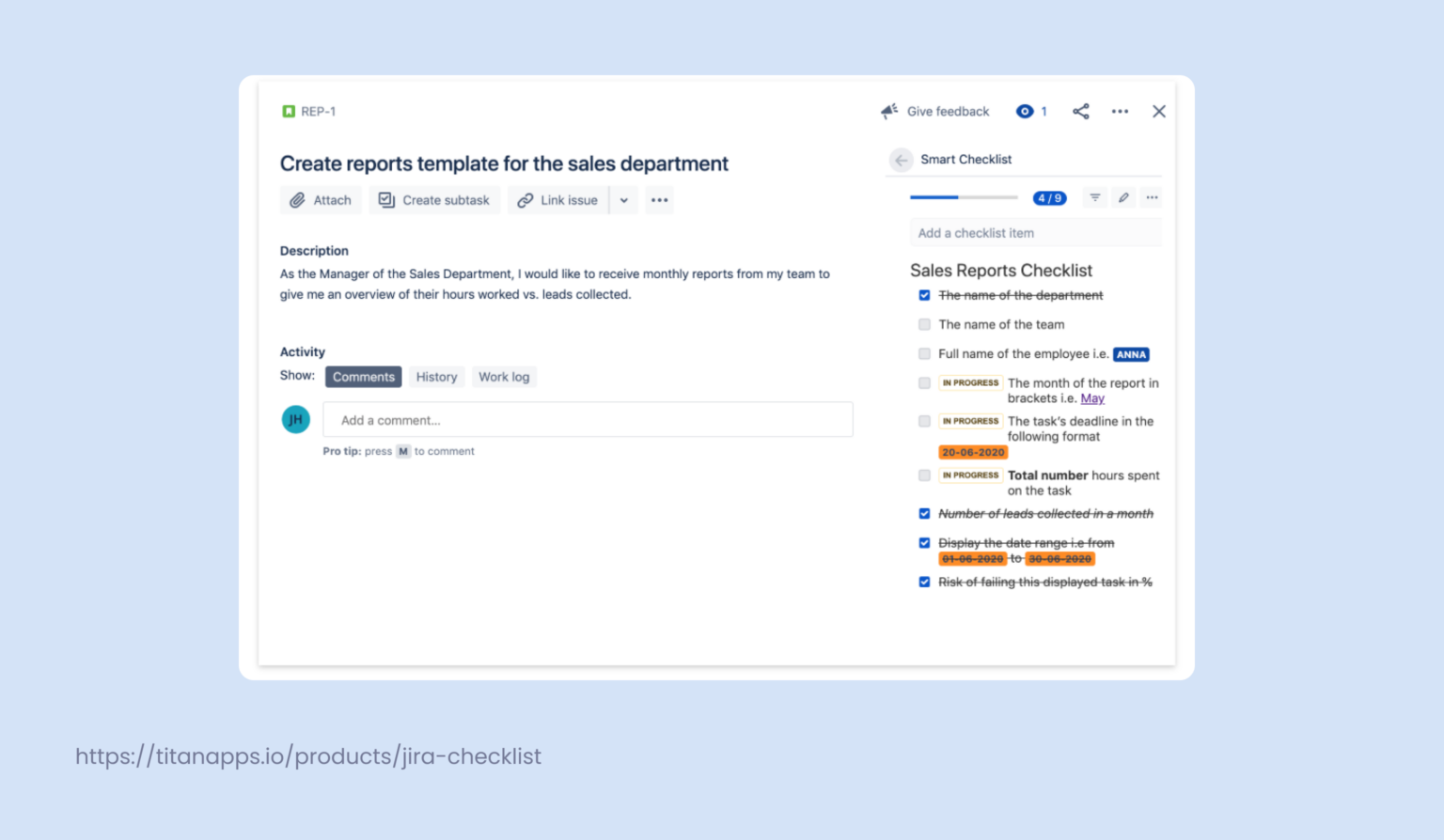Open the more actions menu next to Link issue
Screen dimensions: 1444x840
623,199
